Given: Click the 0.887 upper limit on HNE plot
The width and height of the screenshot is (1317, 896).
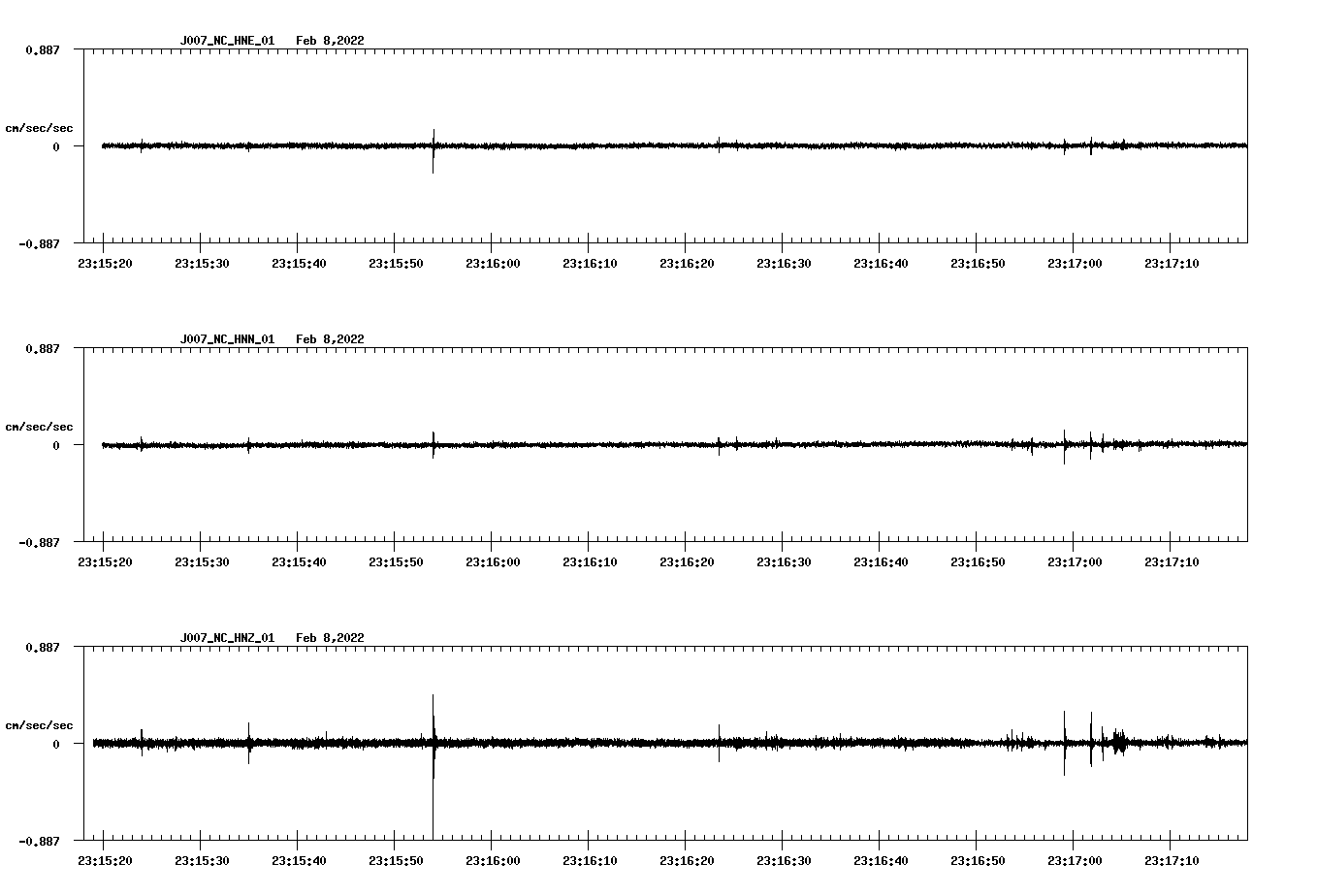Looking at the screenshot, I should coord(42,49).
